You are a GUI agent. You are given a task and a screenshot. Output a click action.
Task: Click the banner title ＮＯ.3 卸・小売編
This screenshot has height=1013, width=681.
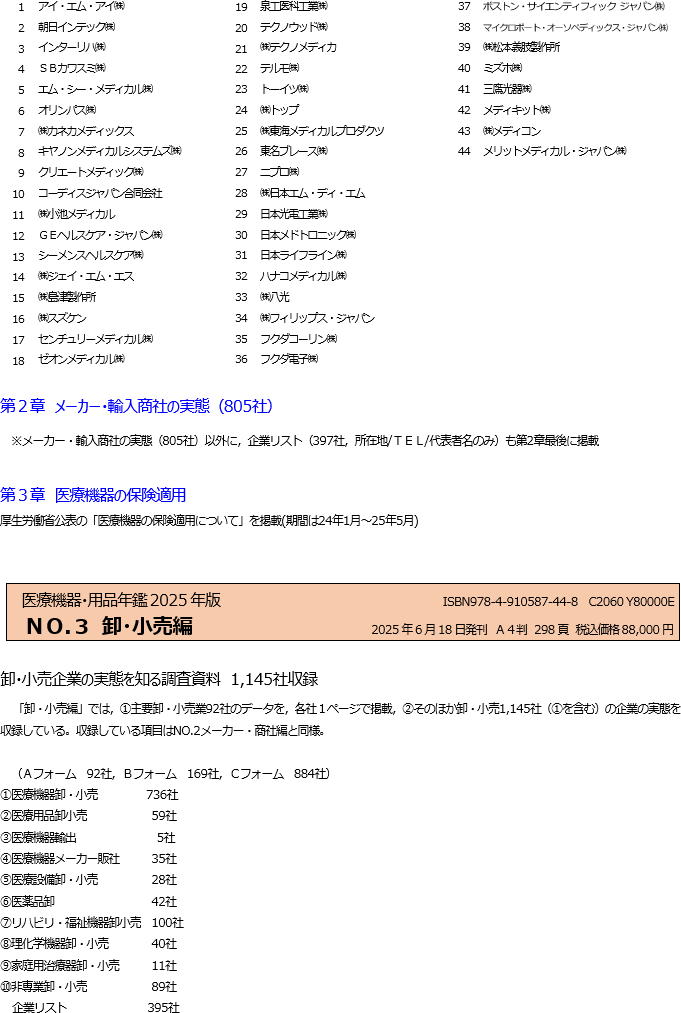pyautogui.click(x=109, y=626)
